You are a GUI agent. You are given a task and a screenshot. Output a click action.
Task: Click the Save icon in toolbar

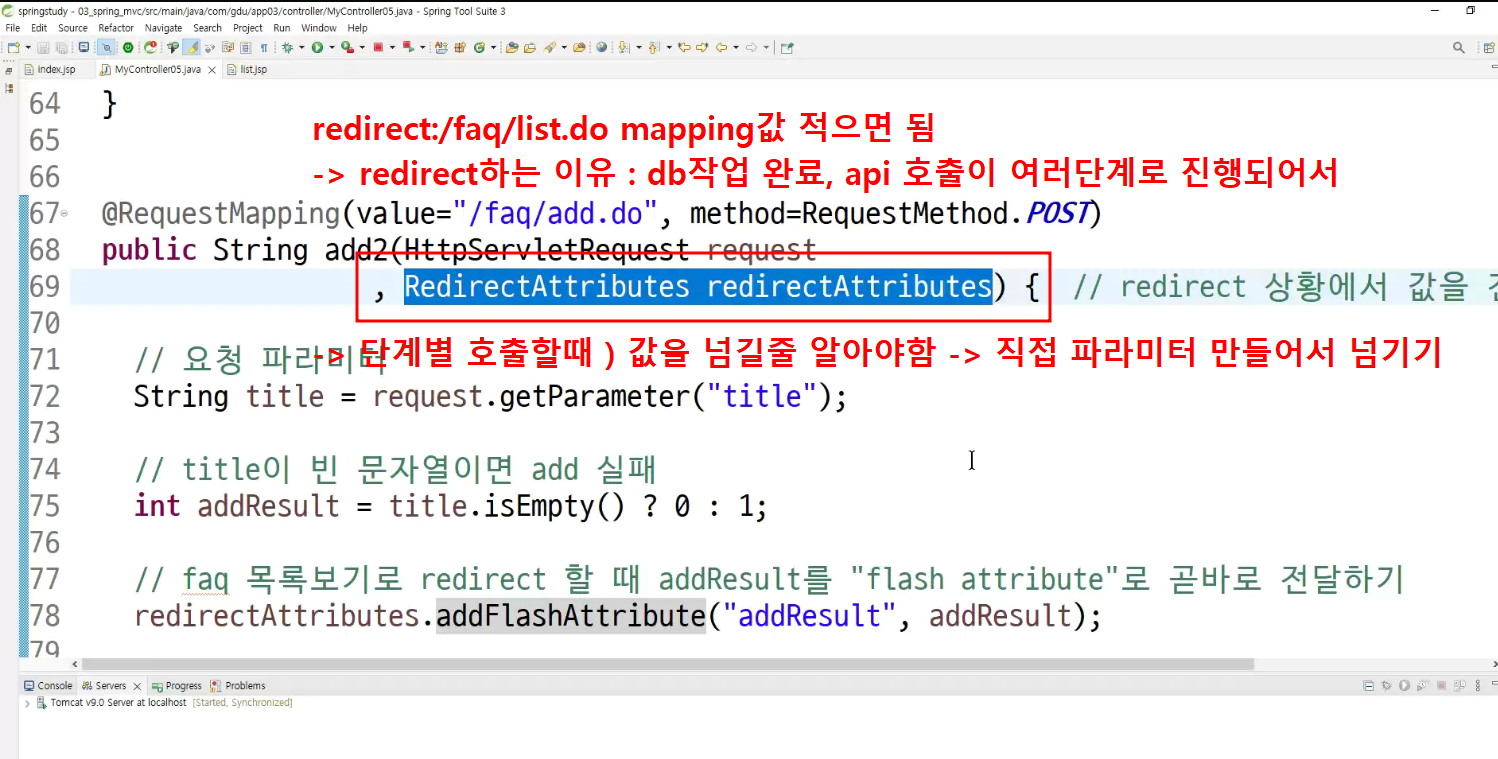(43, 47)
